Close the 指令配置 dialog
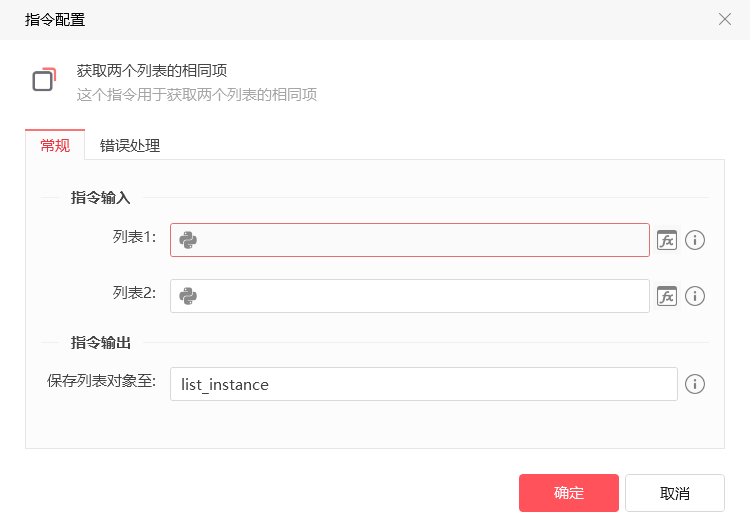This screenshot has width=750, height=532. point(725,19)
